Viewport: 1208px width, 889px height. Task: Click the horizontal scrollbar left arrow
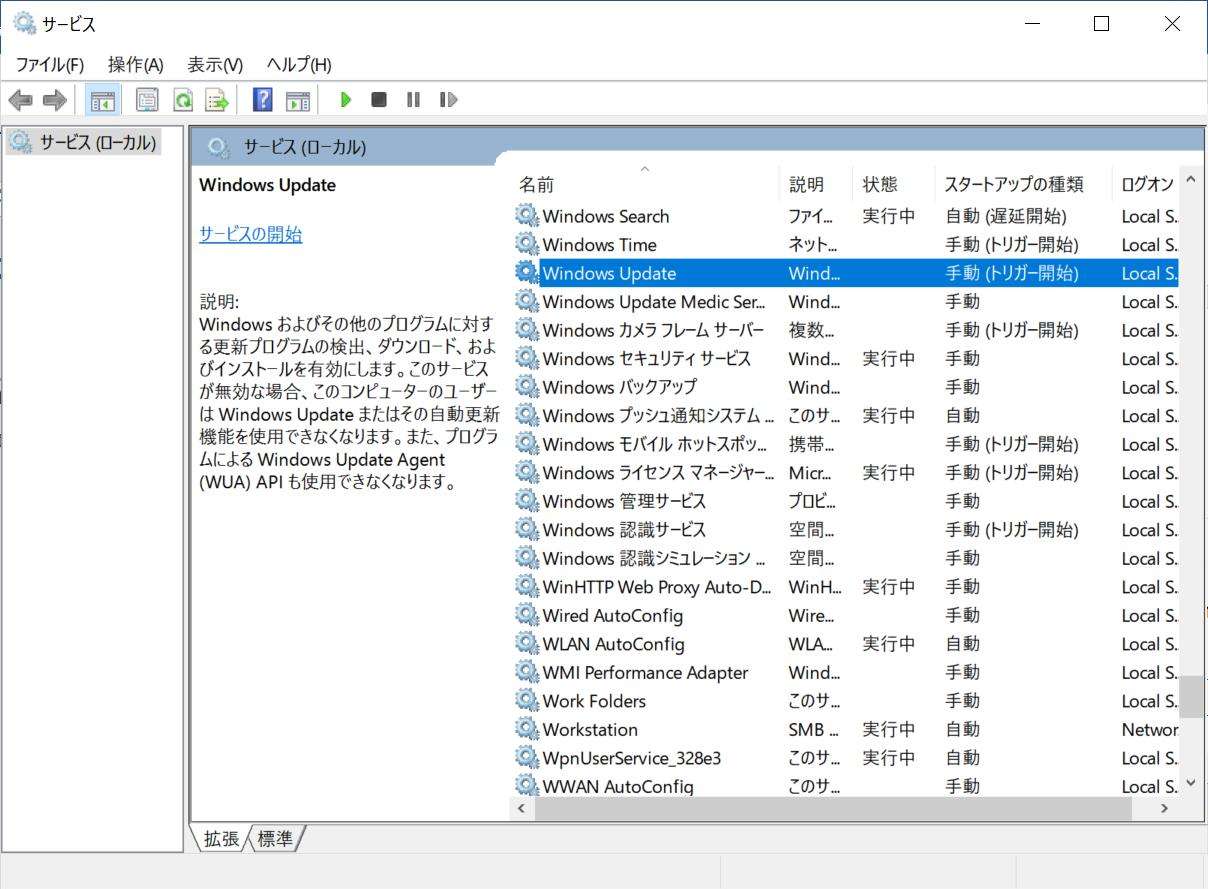click(x=522, y=808)
